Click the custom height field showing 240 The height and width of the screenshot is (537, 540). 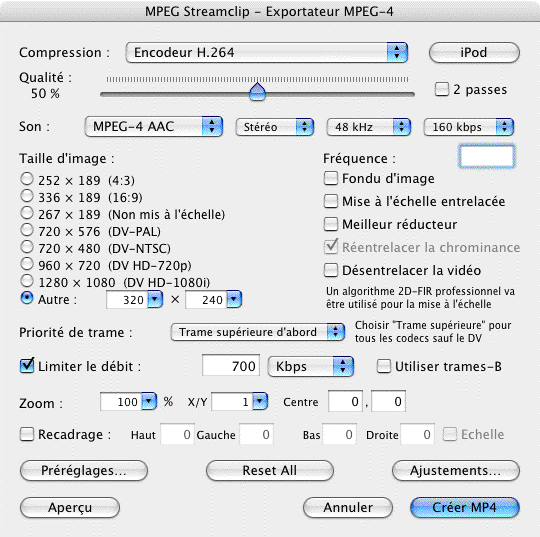click(206, 300)
